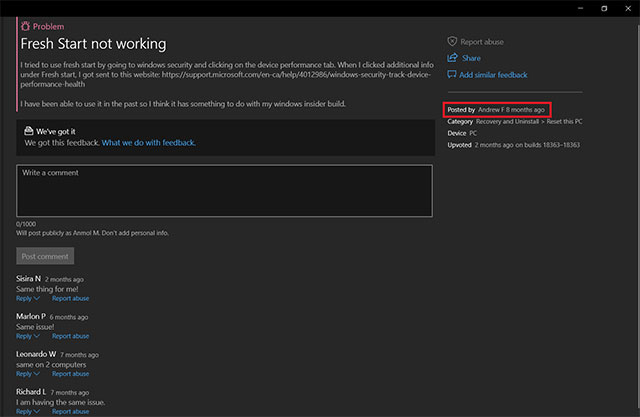This screenshot has width=640, height=417.
Task: Click the Share icon
Action: pyautogui.click(x=452, y=58)
